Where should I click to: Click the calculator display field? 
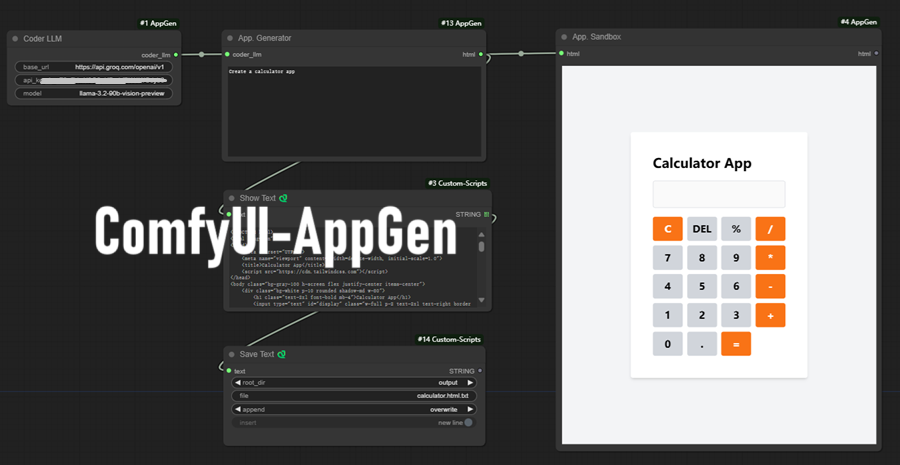(x=719, y=194)
